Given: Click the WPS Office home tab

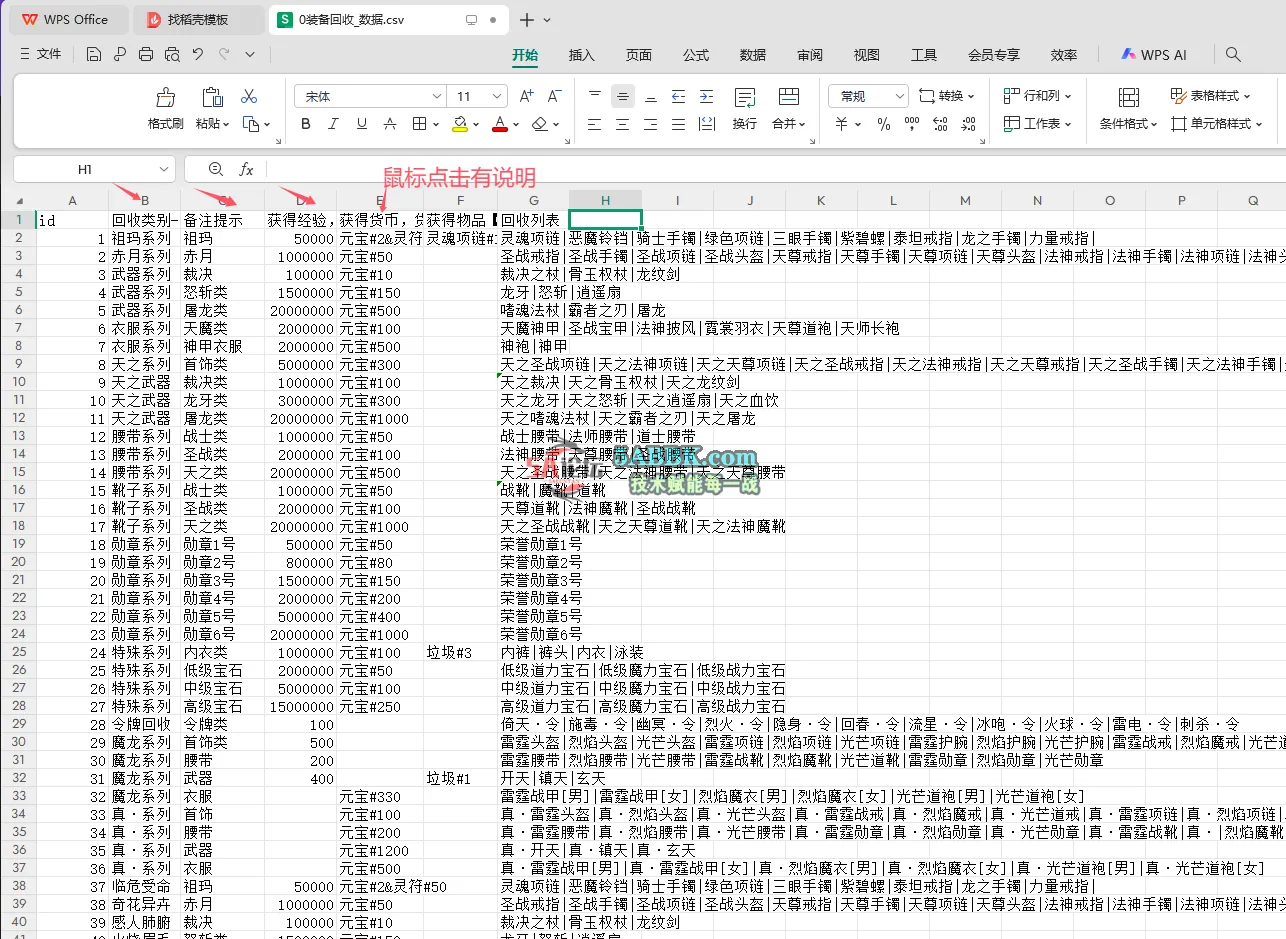Looking at the screenshot, I should tap(67, 19).
